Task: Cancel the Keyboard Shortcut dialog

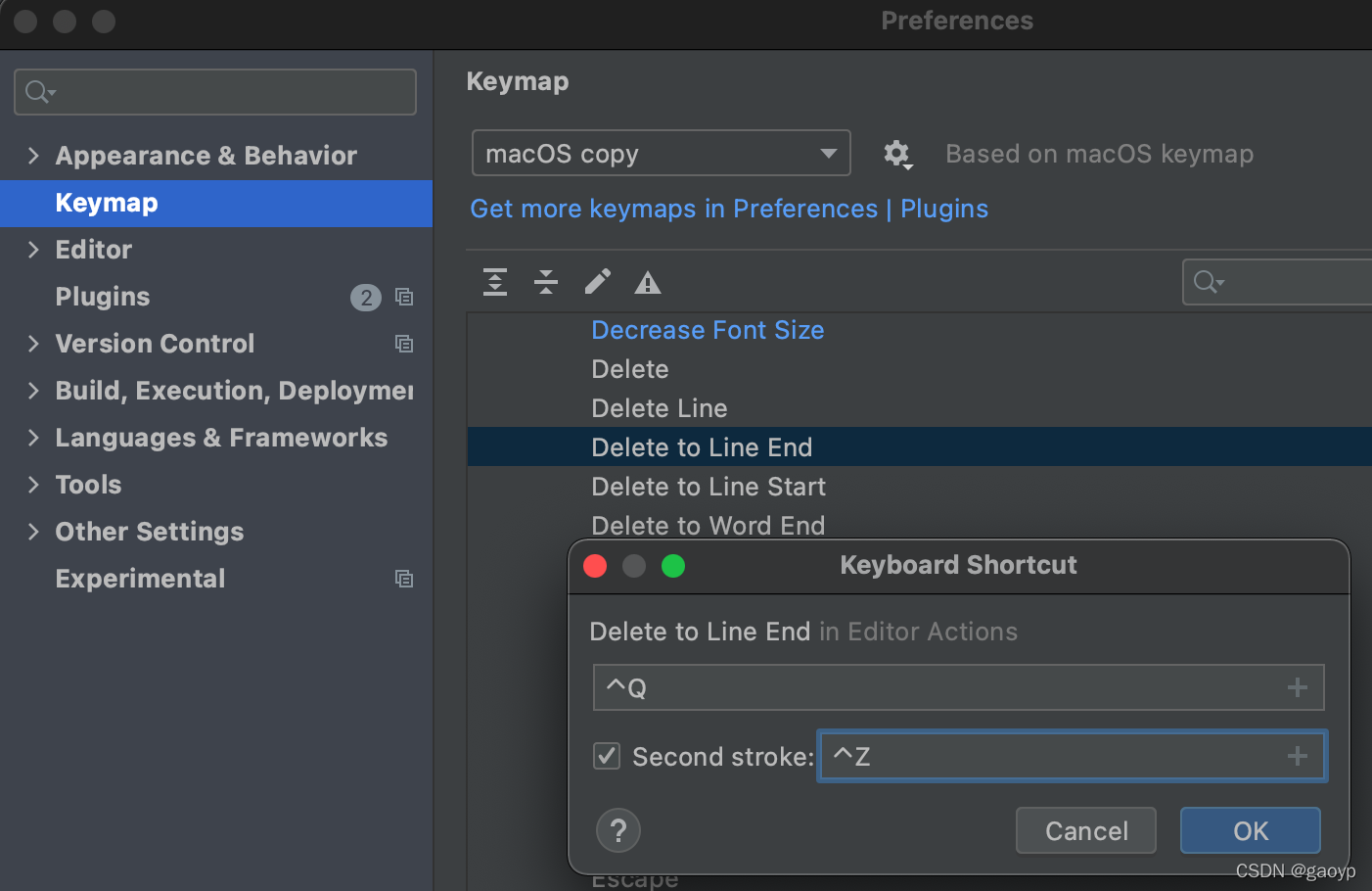Action: [1086, 831]
